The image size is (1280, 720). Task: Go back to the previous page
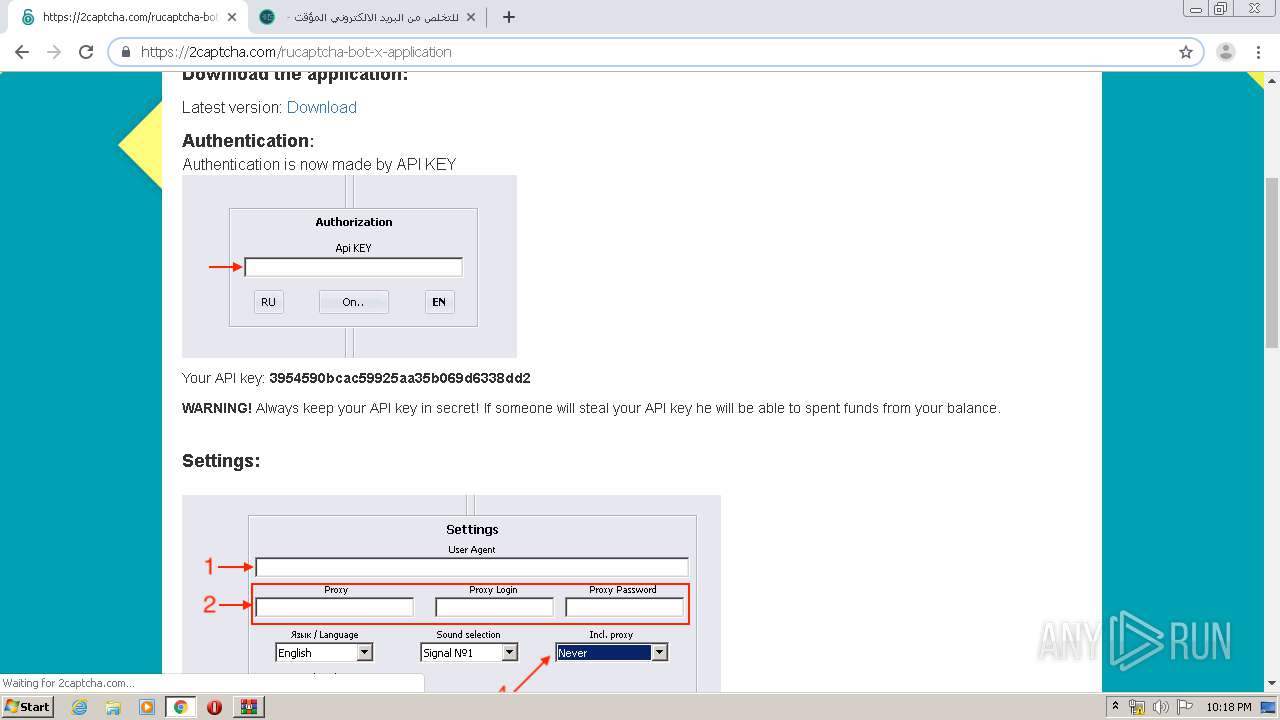pyautogui.click(x=22, y=52)
